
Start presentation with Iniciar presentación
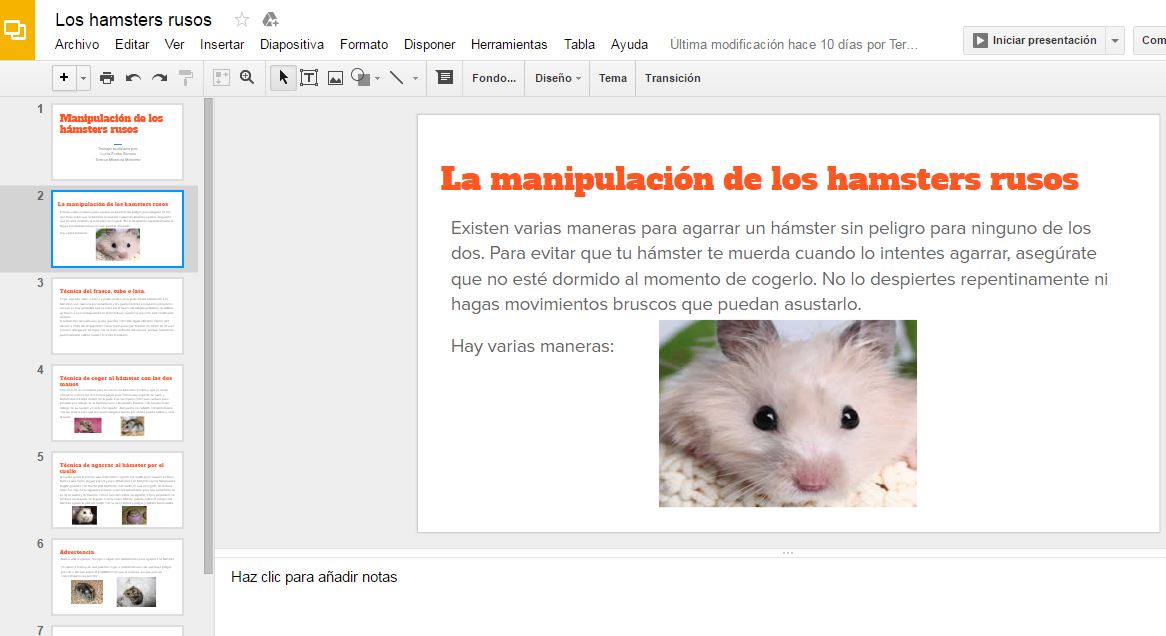[x=1034, y=40]
